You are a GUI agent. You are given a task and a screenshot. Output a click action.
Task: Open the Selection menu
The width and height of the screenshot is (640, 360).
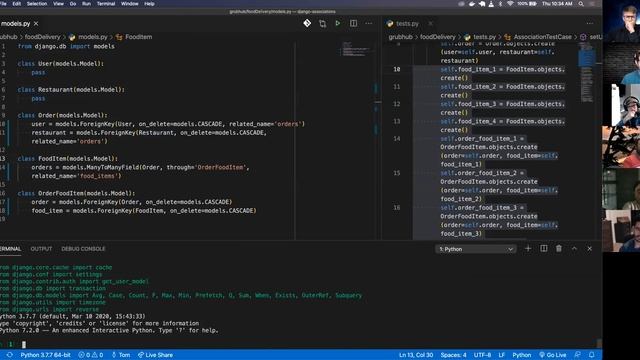point(37,4)
